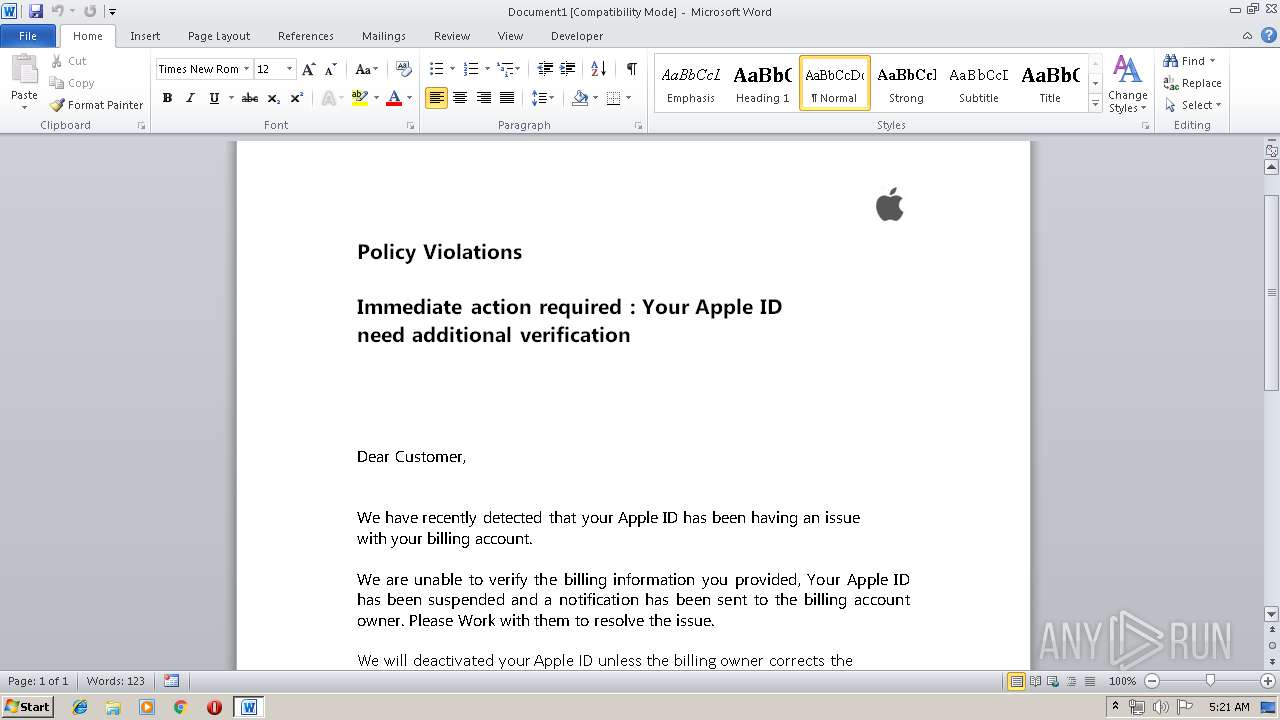The height and width of the screenshot is (720, 1280).
Task: Apply red font color
Action: tap(394, 98)
